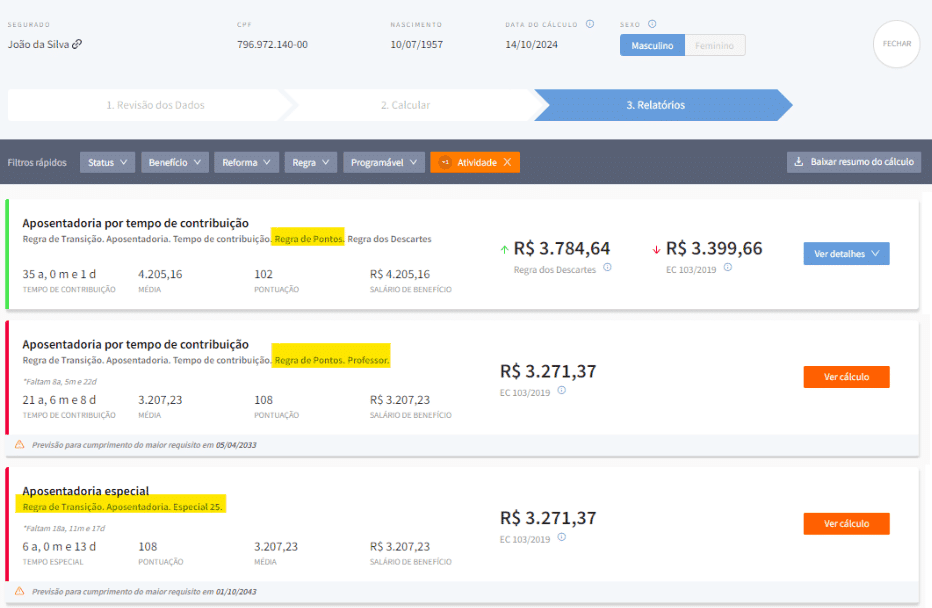
Task: Click info icon beside EC 103/2019 in Aposentadoria especial card
Action: pyautogui.click(x=561, y=537)
